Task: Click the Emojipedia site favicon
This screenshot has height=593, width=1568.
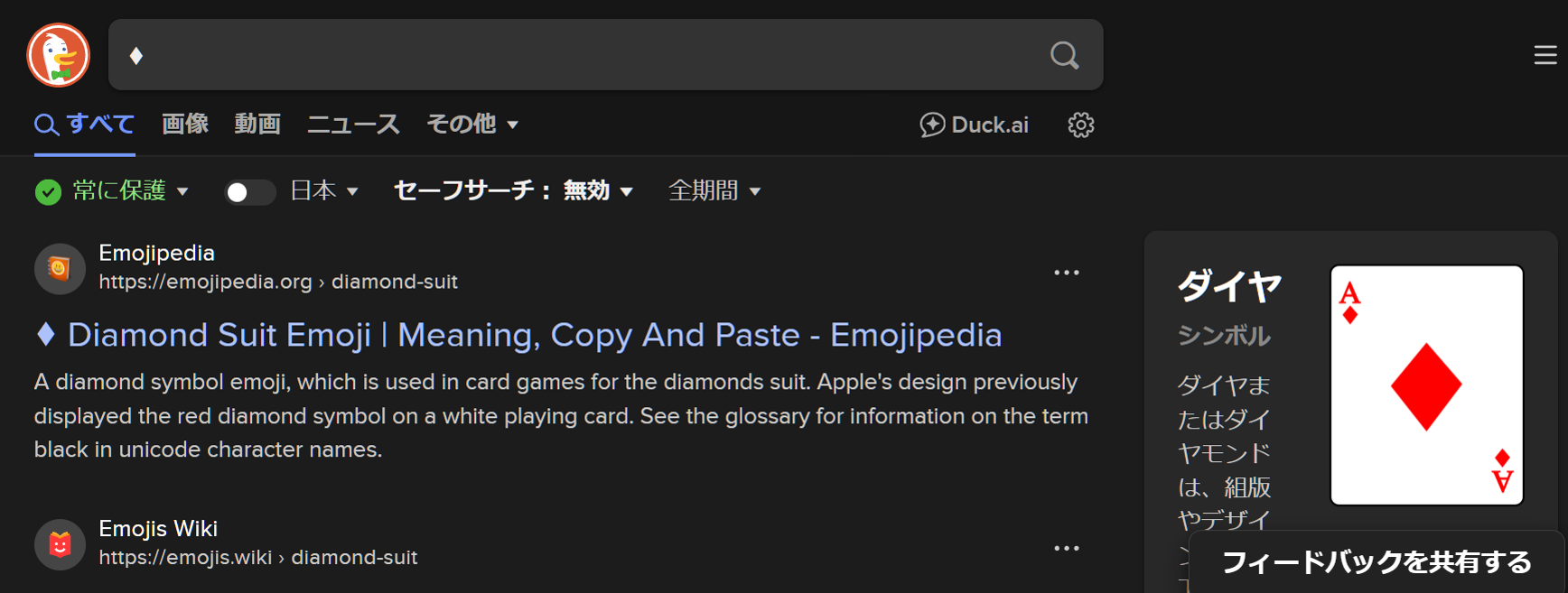Action: point(60,268)
